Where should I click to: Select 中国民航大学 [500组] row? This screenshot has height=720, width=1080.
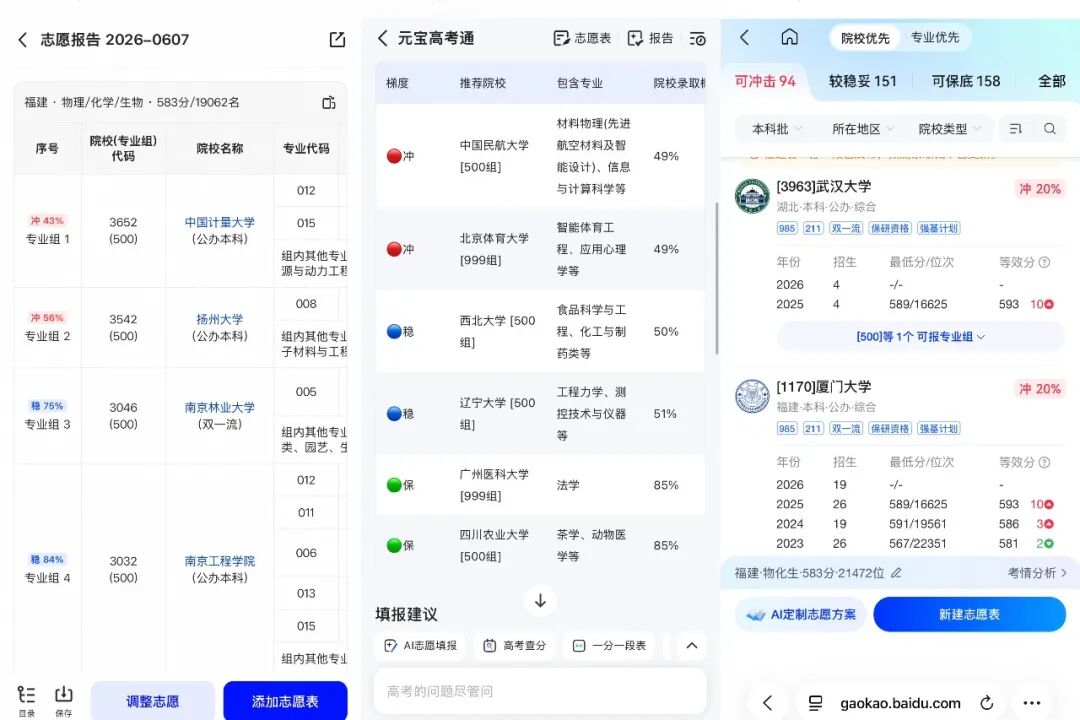click(x=540, y=156)
